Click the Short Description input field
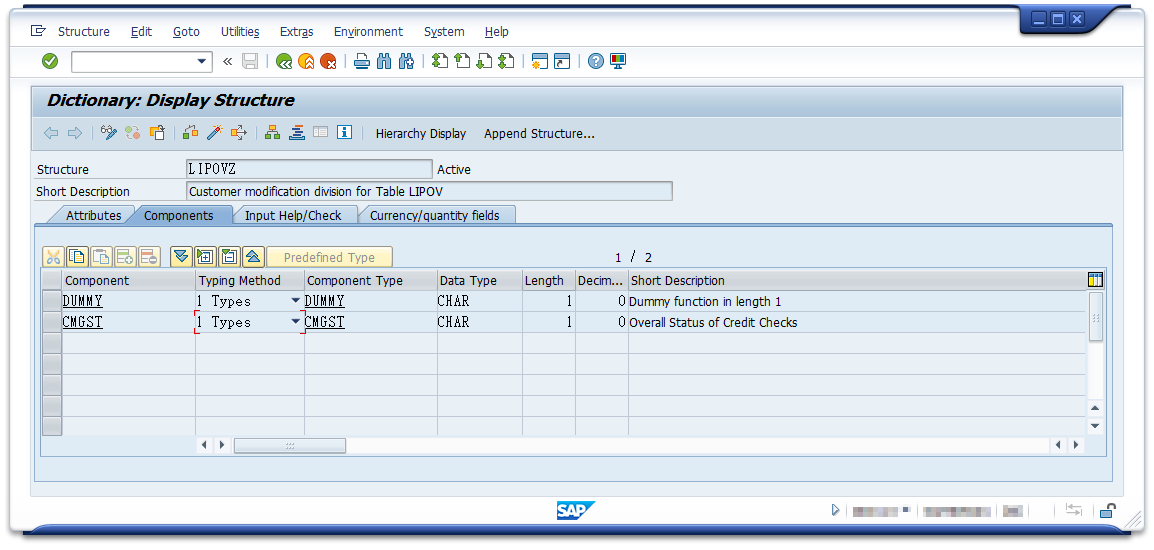 click(430, 191)
